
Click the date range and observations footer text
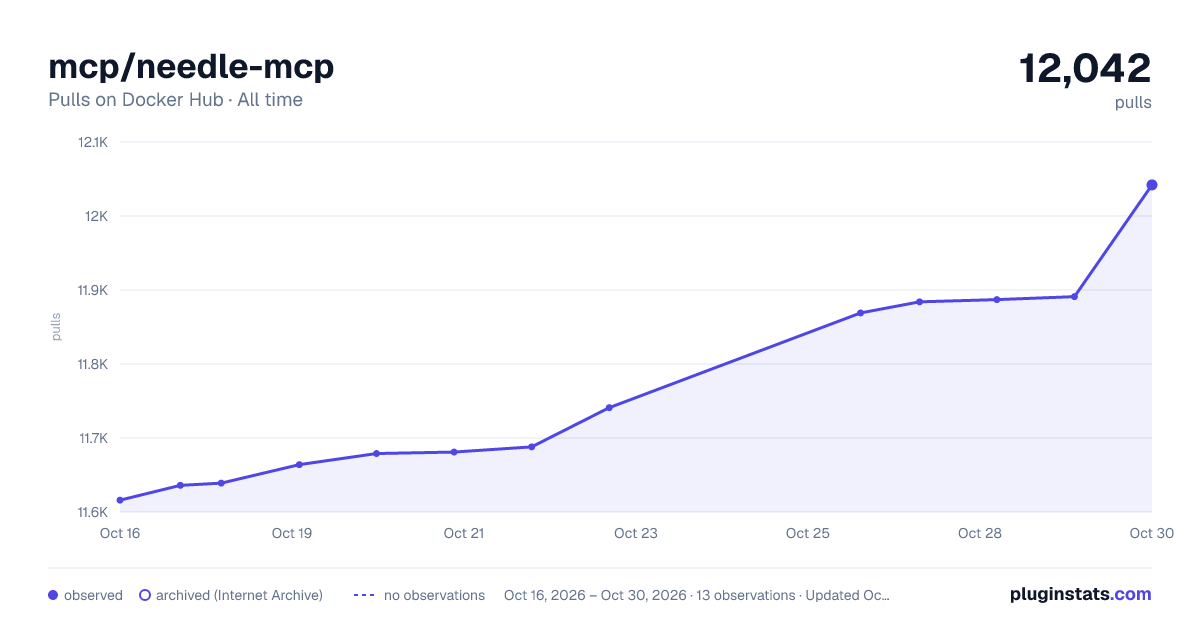tap(697, 595)
